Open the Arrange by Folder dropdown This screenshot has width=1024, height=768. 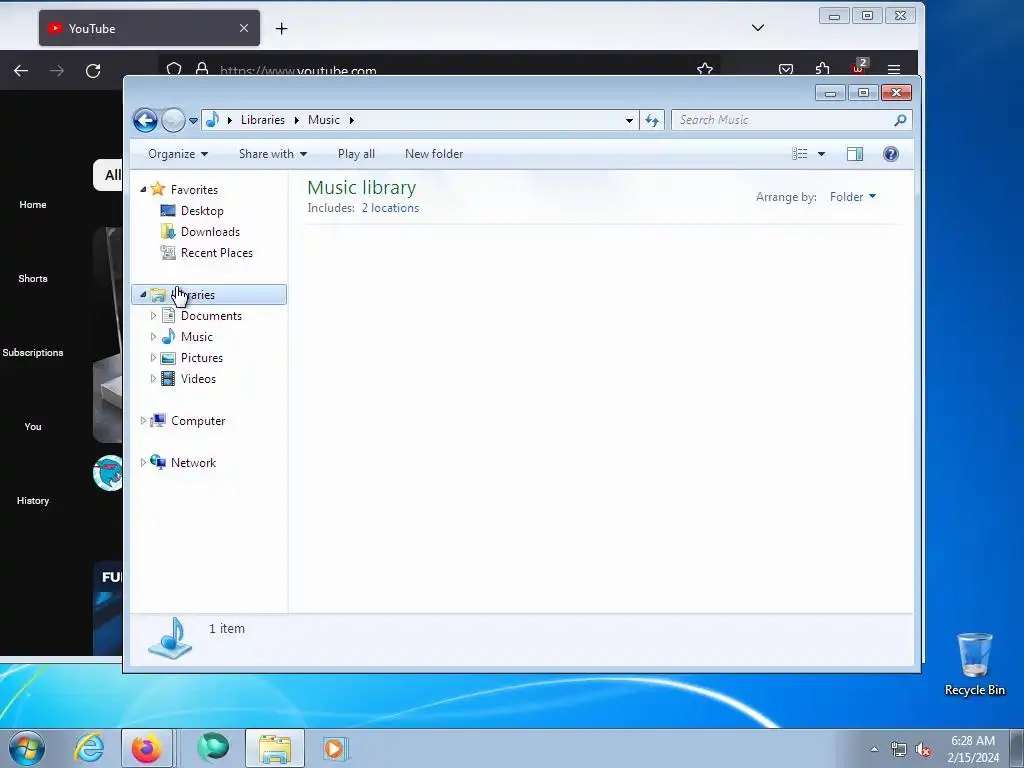click(853, 197)
